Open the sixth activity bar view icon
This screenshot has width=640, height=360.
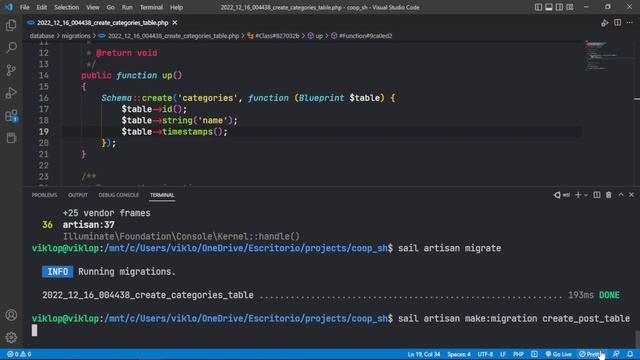(11, 138)
